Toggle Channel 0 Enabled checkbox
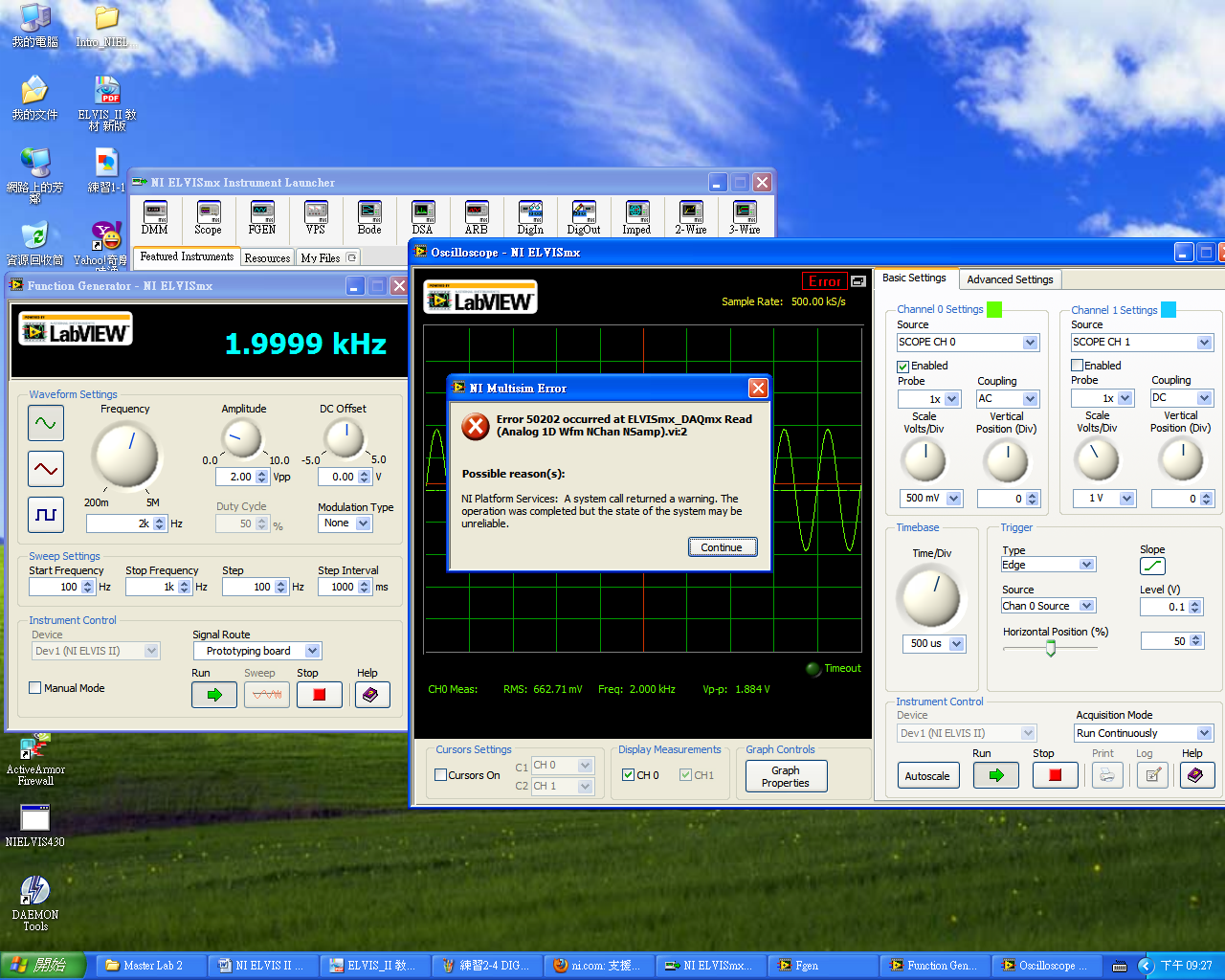This screenshot has height=980, width=1225. coord(902,367)
